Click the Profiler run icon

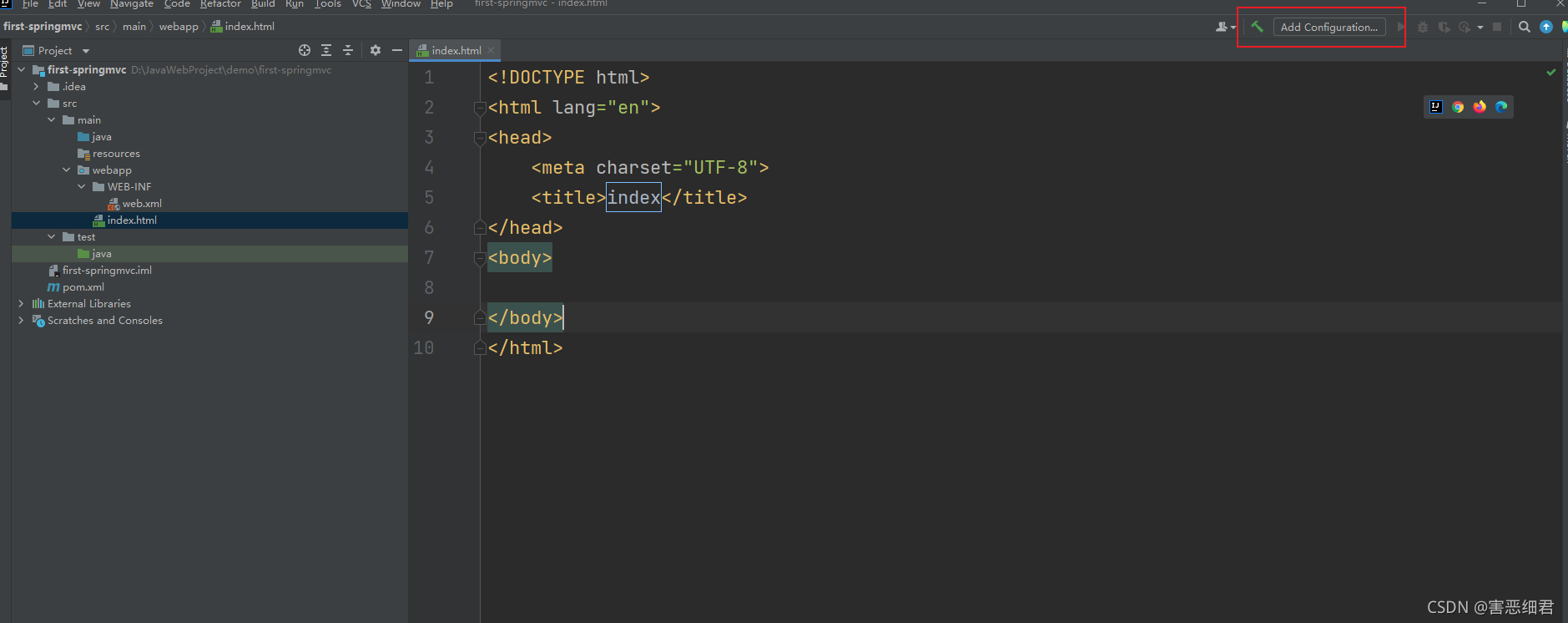(x=1465, y=27)
